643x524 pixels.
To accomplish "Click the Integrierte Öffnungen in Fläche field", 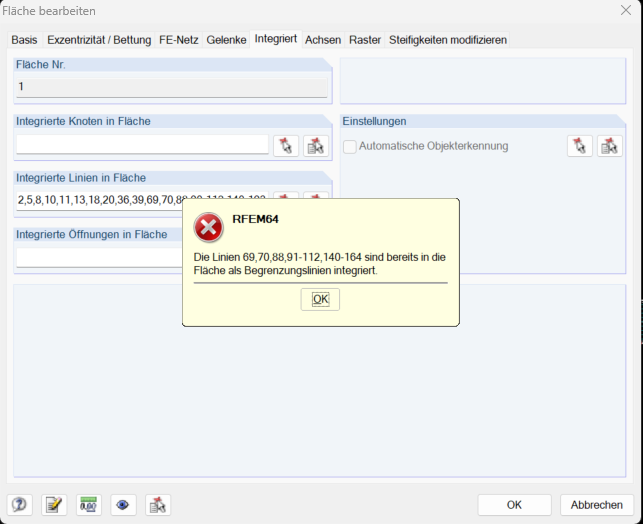I will tap(99, 257).
